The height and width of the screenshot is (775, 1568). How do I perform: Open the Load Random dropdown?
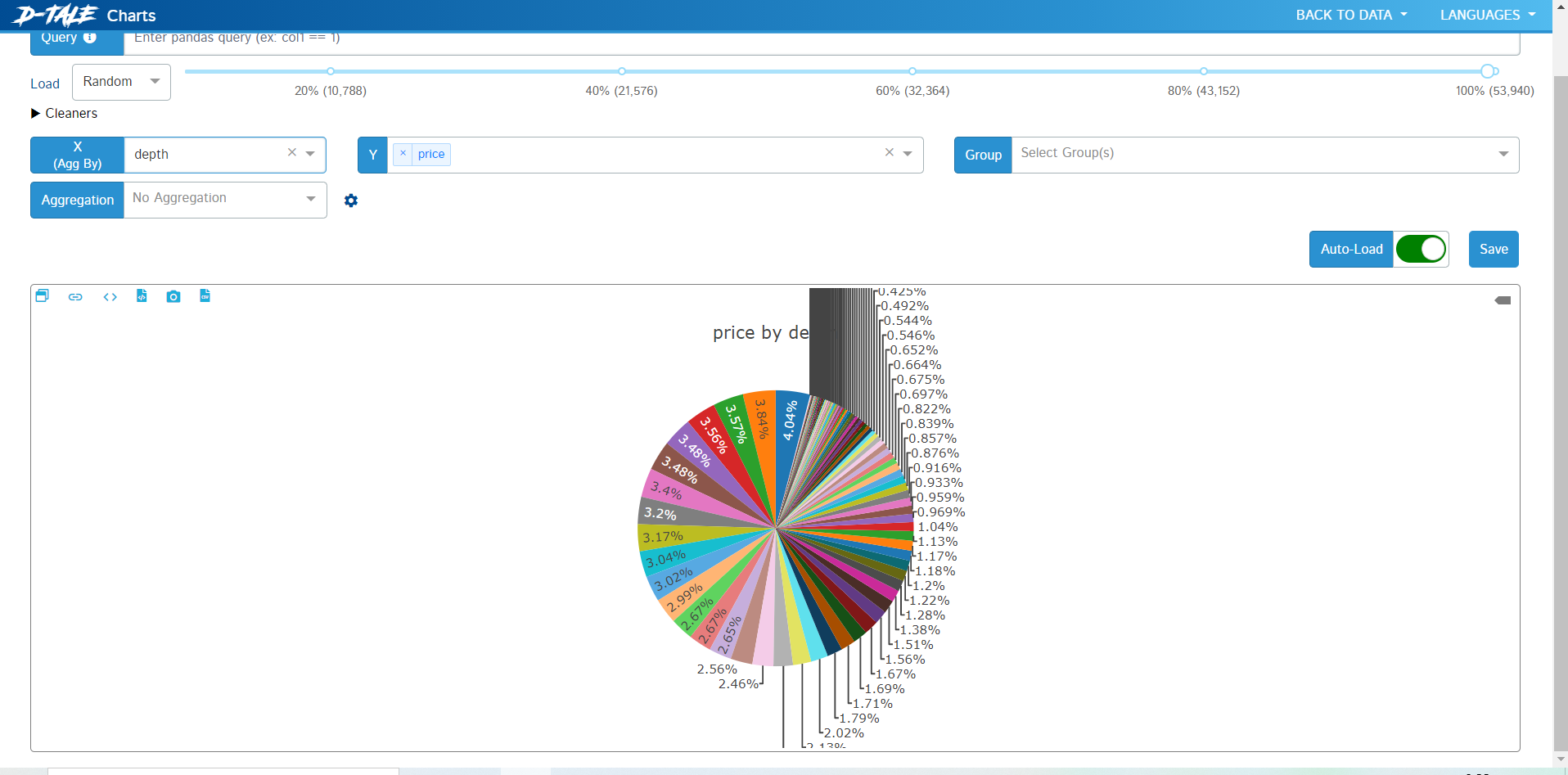point(121,82)
